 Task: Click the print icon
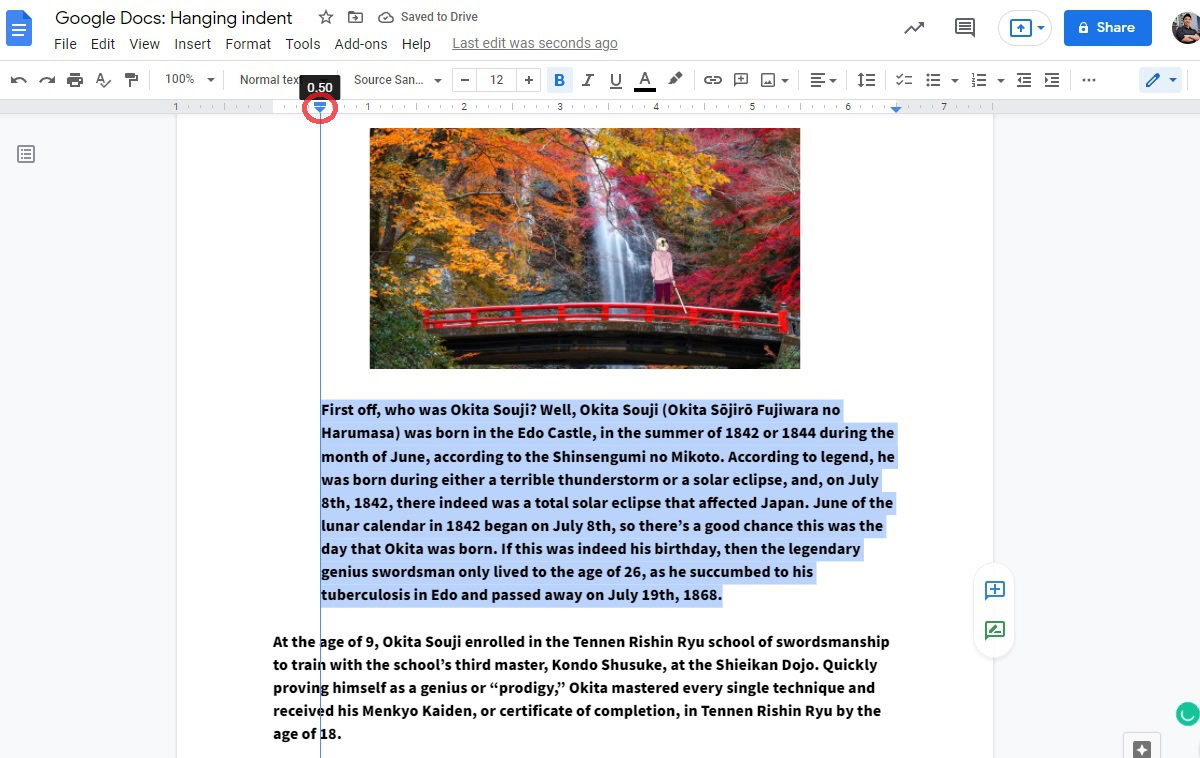click(x=75, y=79)
